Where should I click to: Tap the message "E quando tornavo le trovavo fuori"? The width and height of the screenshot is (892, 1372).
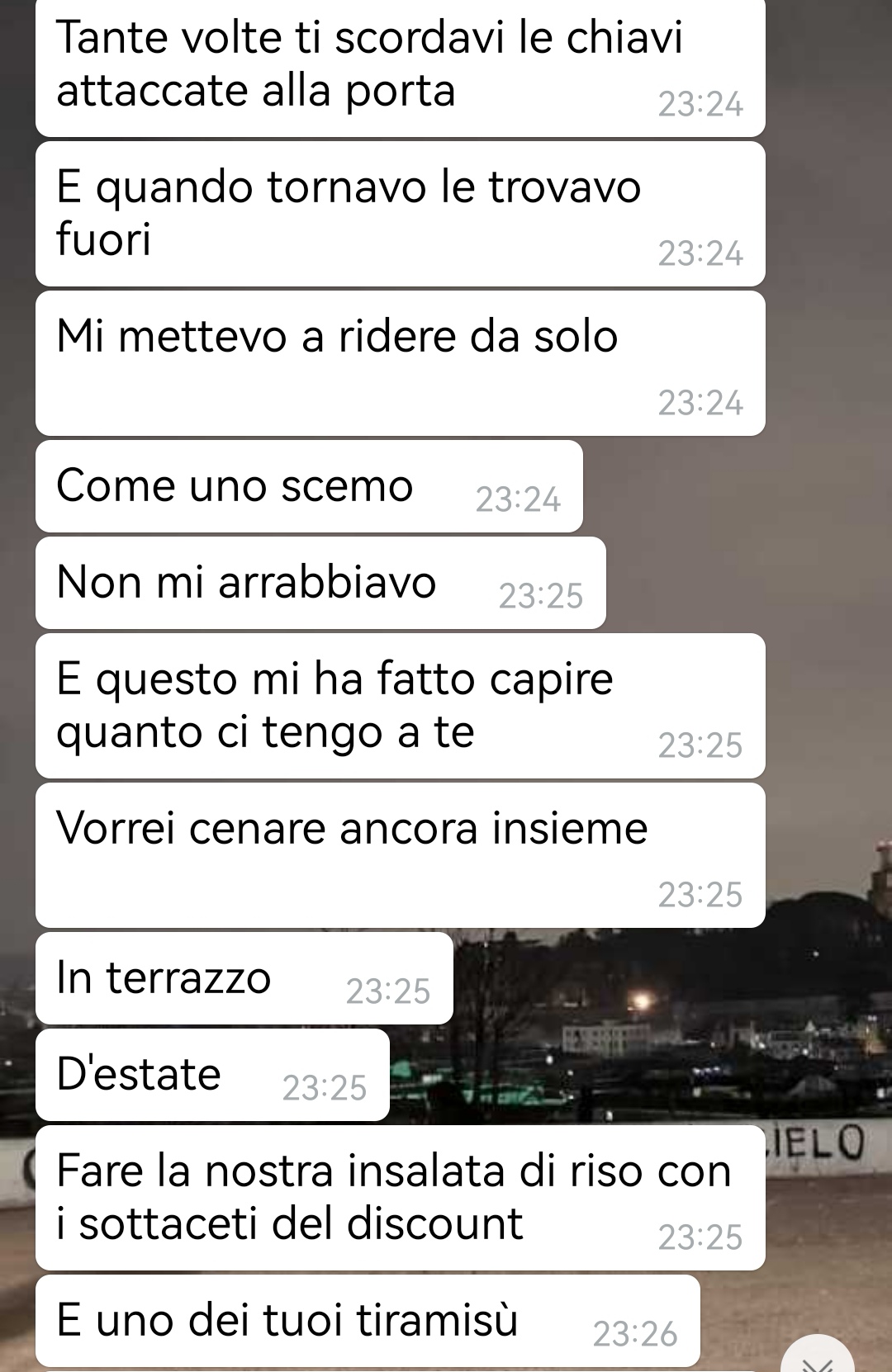coord(400,213)
